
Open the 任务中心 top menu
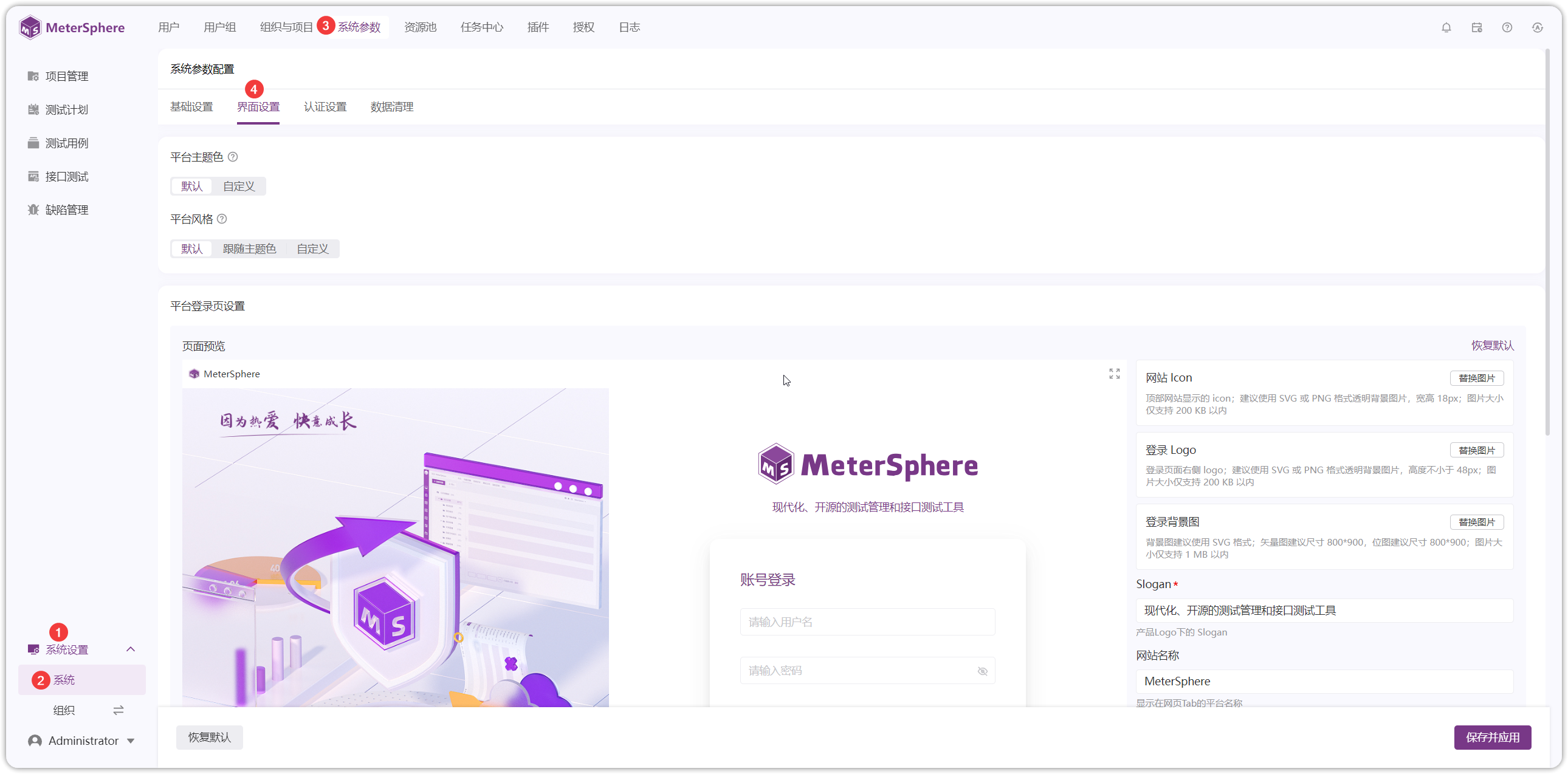click(x=481, y=27)
